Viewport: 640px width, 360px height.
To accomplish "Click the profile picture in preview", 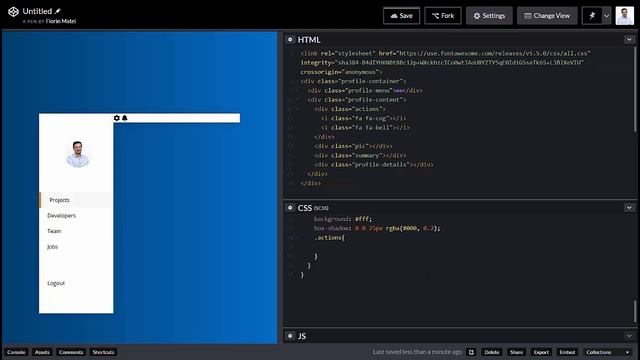I will click(x=78, y=154).
